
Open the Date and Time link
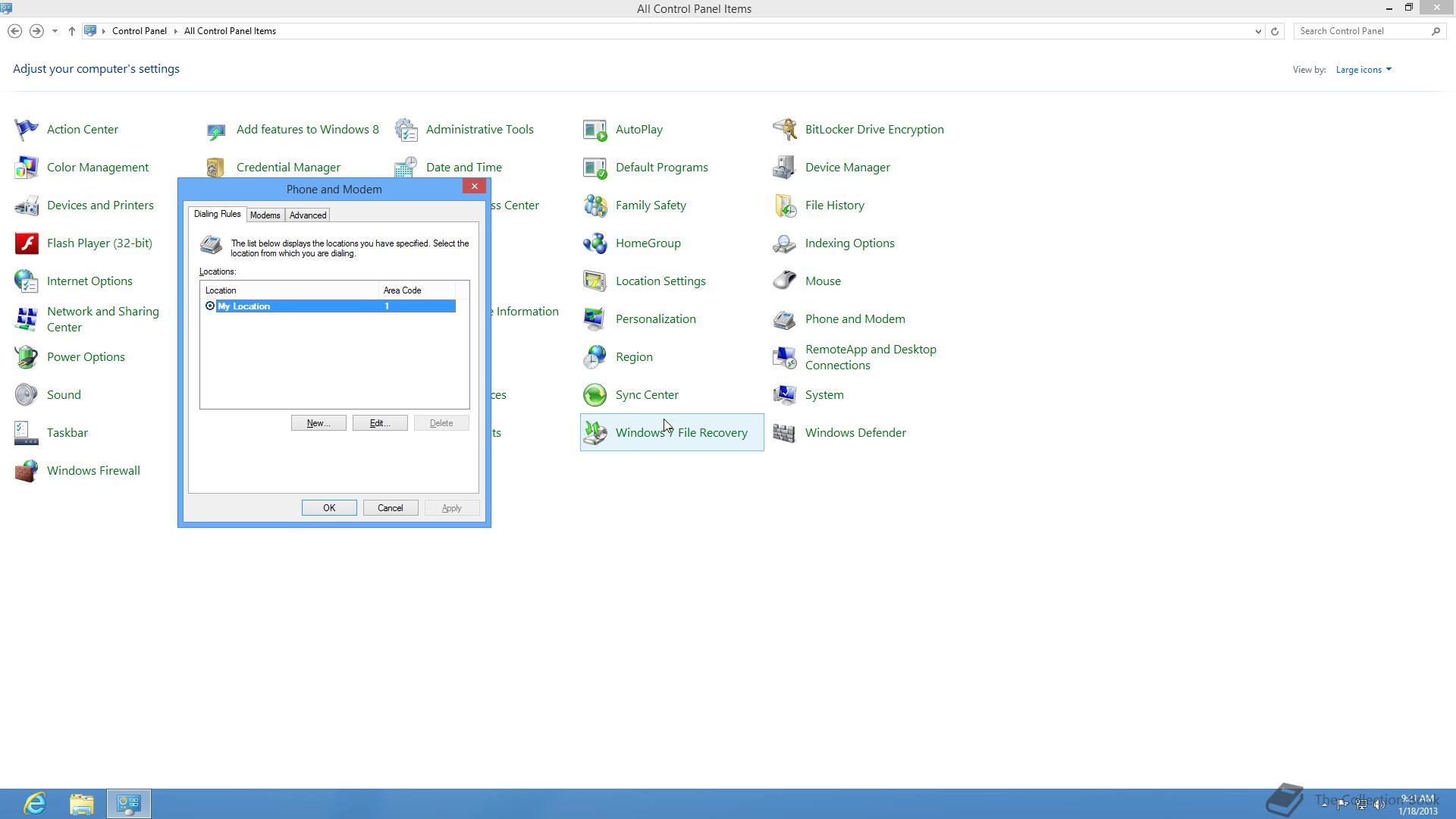(x=464, y=168)
